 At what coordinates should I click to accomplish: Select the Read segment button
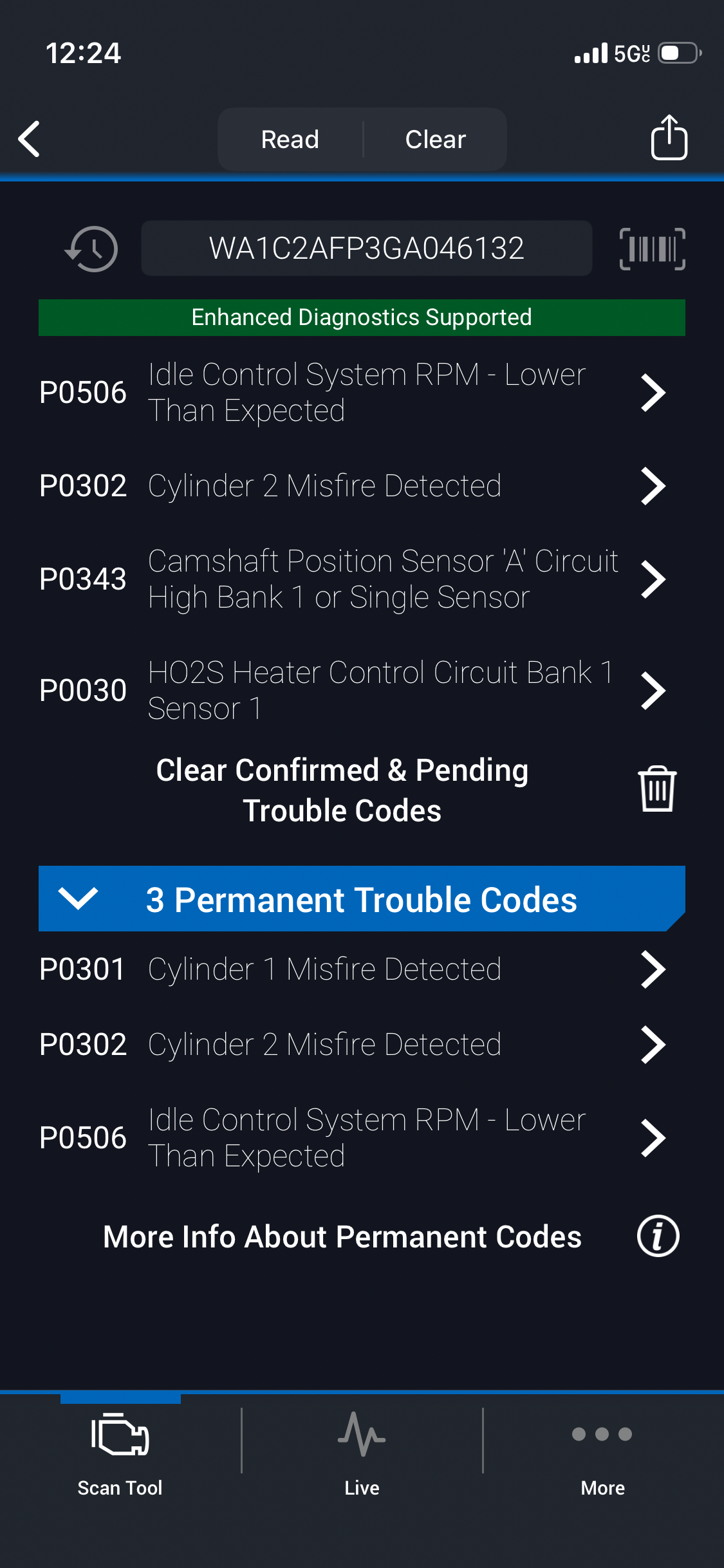290,139
